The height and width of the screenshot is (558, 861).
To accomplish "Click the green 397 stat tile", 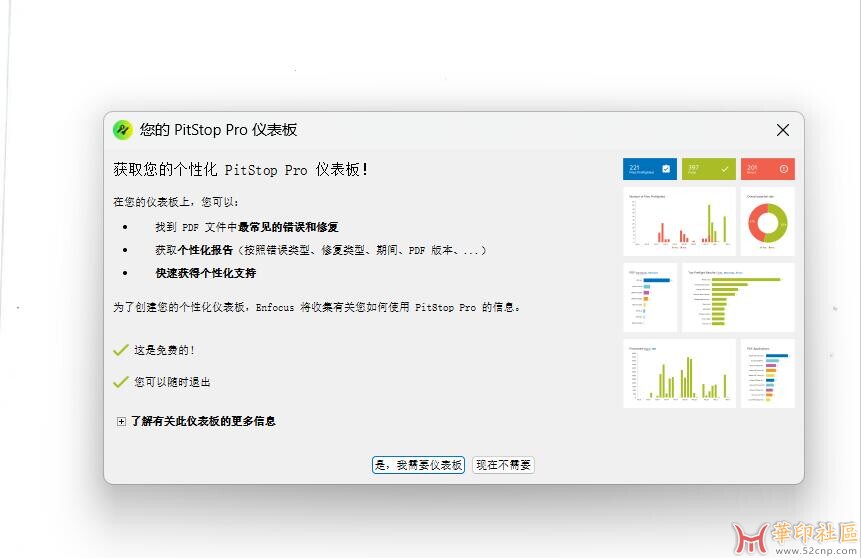I will tap(708, 169).
